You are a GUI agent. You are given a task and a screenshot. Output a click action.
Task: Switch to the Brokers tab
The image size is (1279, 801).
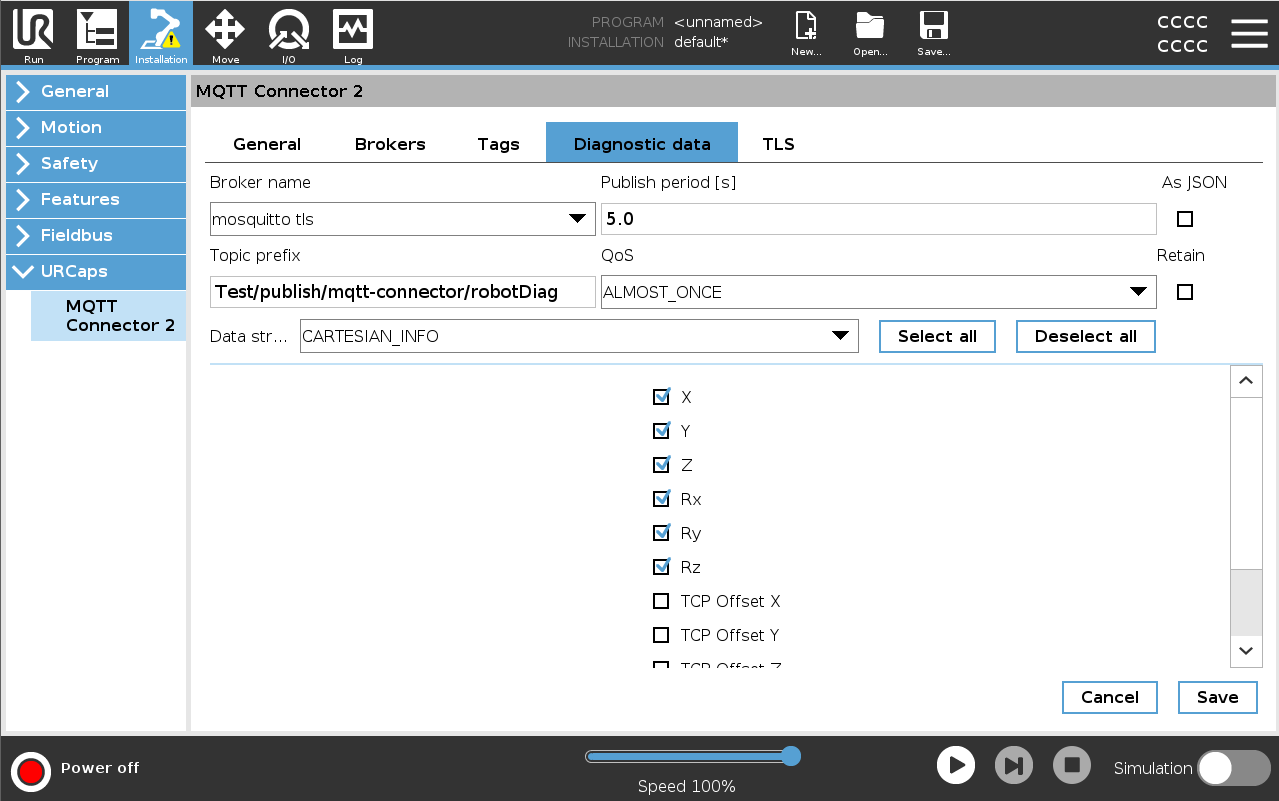tap(390, 144)
